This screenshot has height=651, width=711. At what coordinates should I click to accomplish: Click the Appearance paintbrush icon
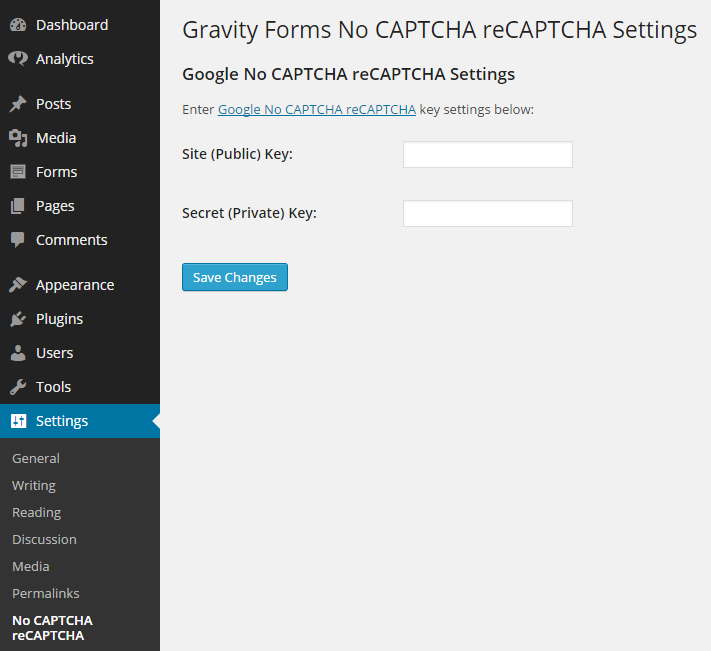[18, 285]
